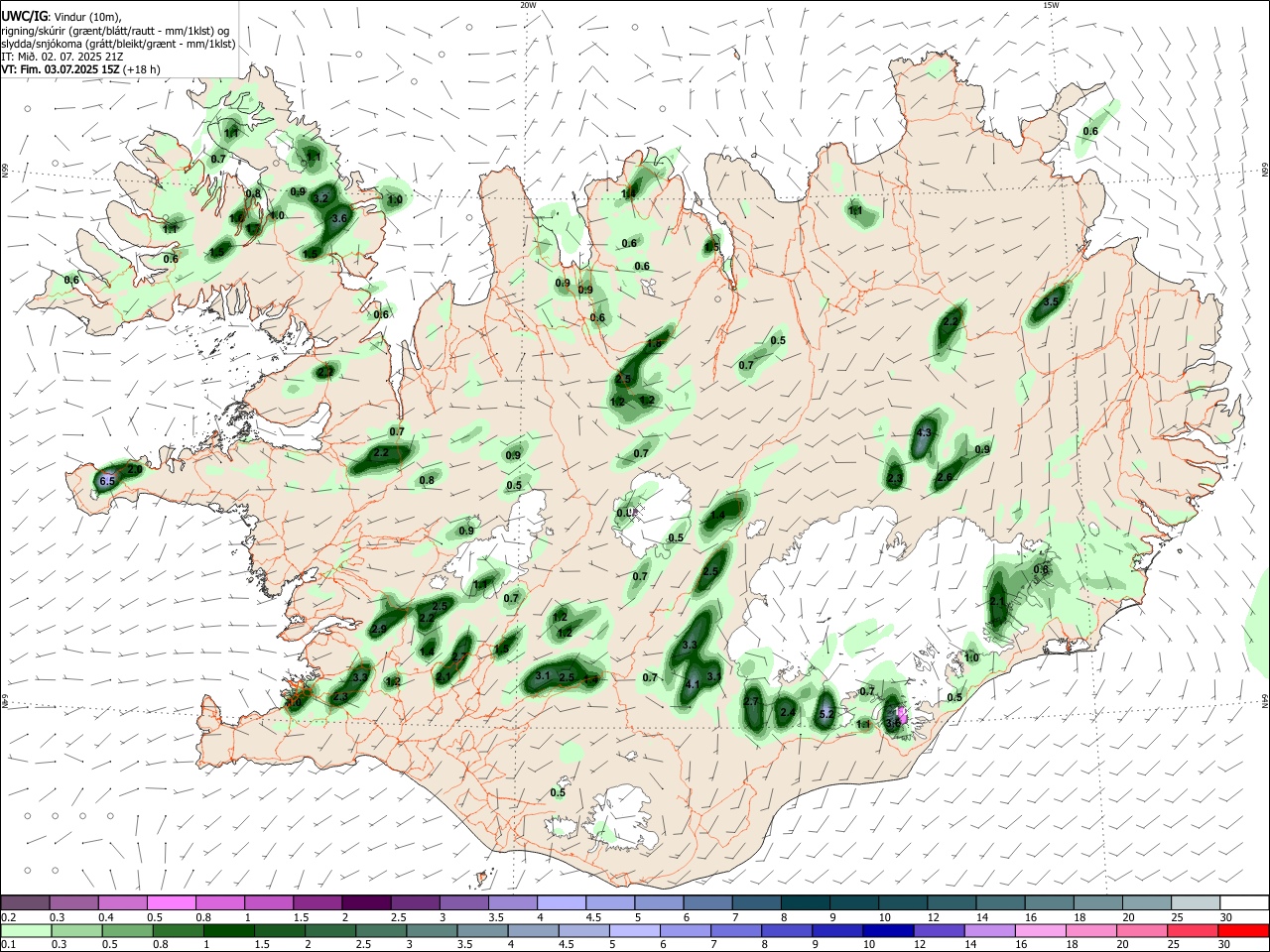Select the 2.8 value beside 6.5

135,470
